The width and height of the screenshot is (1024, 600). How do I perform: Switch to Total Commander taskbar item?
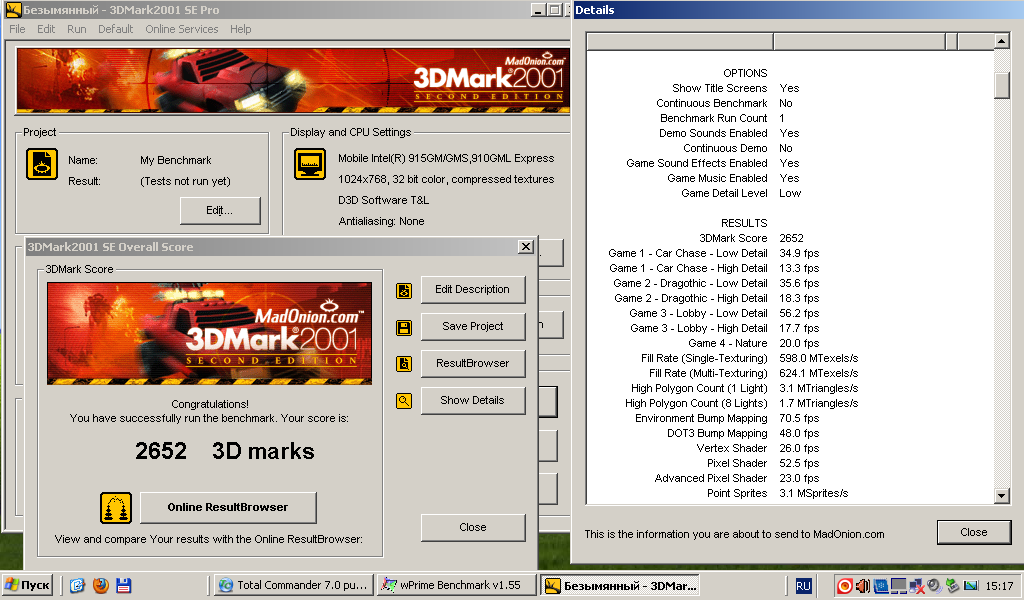295,585
